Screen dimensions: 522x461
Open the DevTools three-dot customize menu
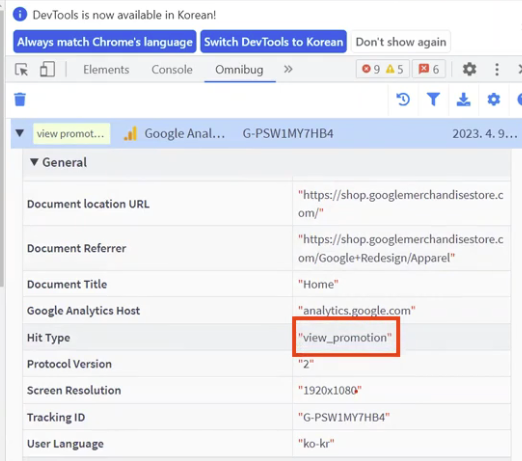point(497,69)
